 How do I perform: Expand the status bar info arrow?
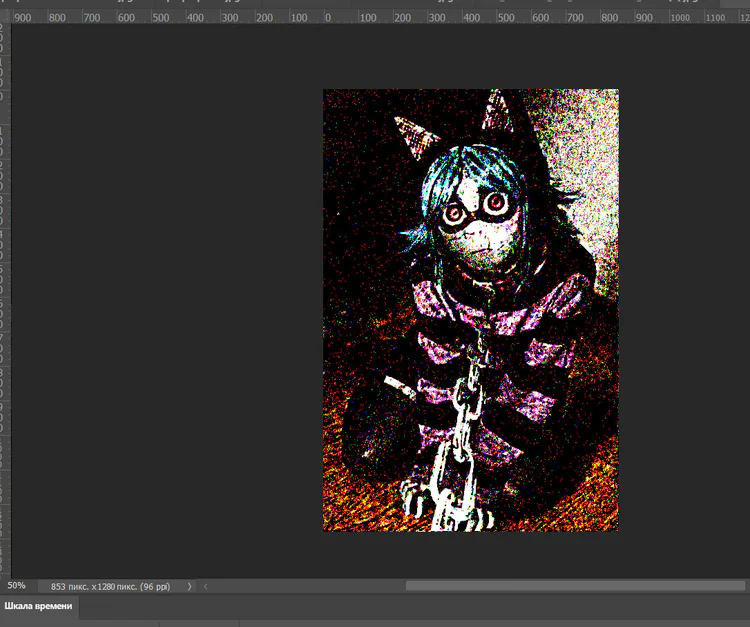(189, 586)
